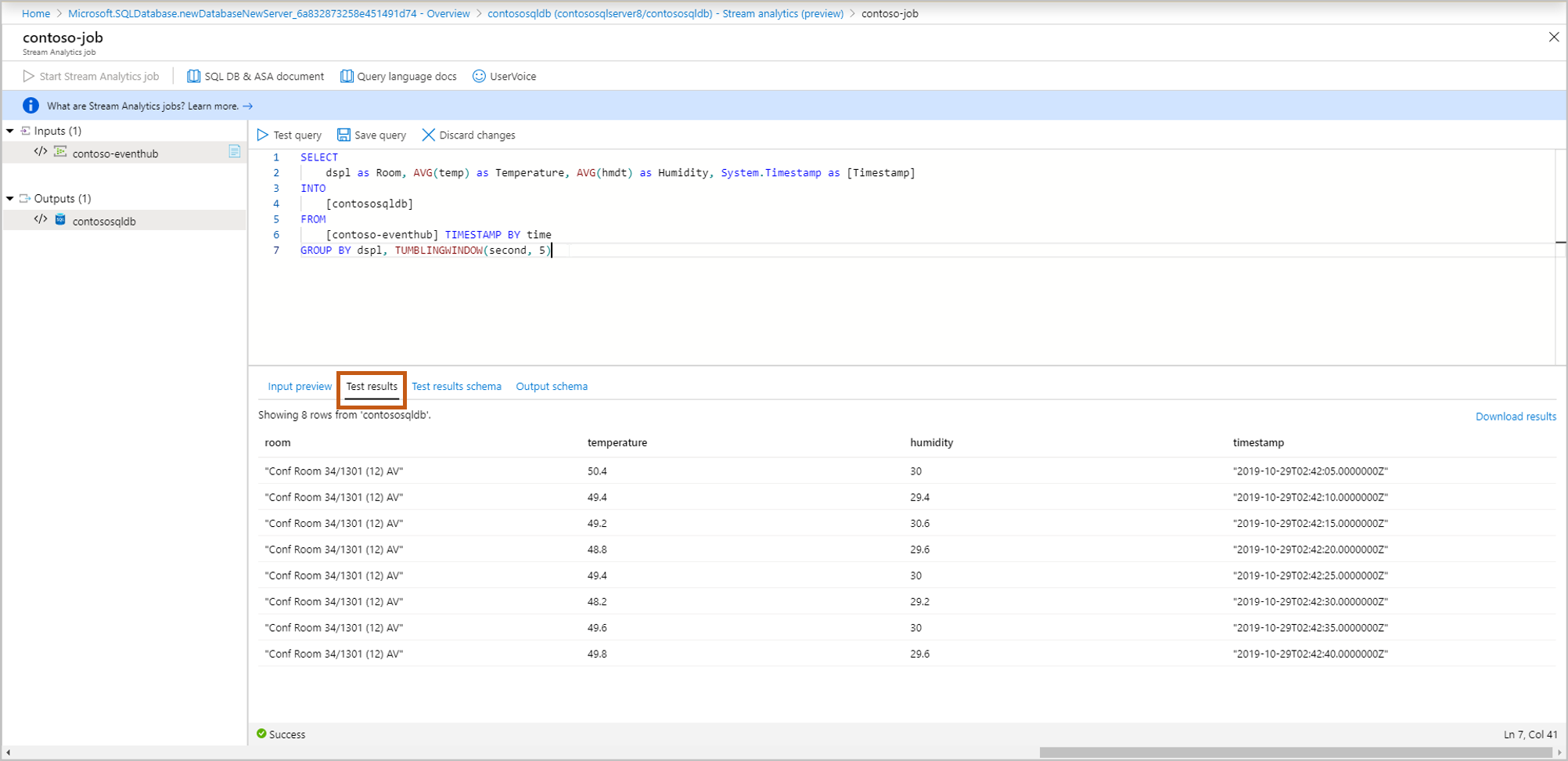The image size is (1568, 761).
Task: Click the info icon in the banner
Action: tap(31, 106)
